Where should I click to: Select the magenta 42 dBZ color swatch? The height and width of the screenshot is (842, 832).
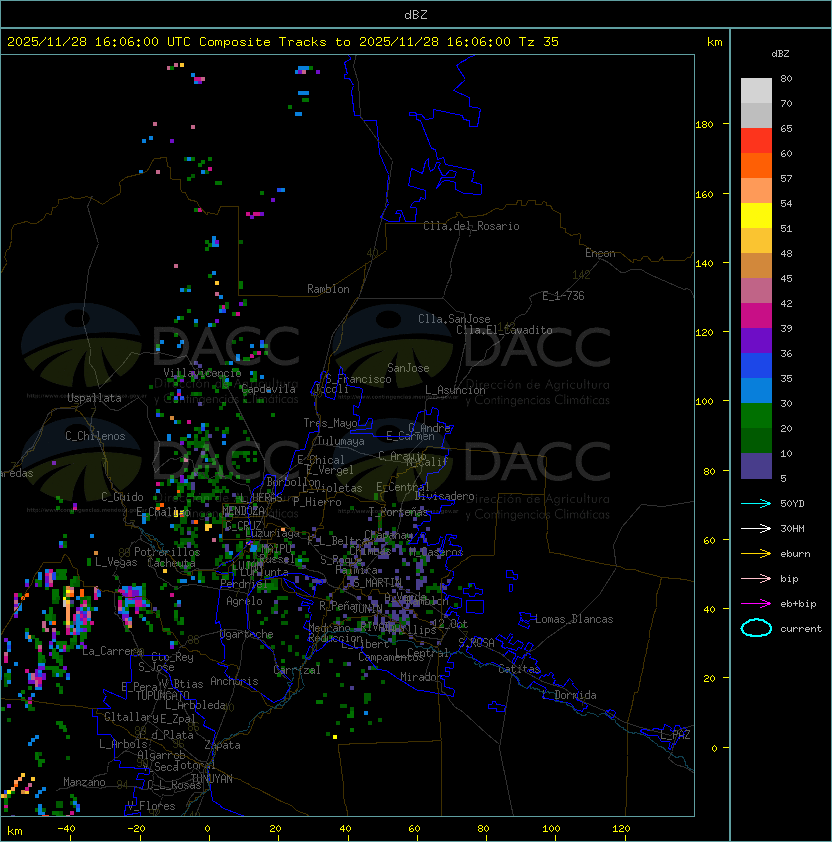[x=756, y=316]
